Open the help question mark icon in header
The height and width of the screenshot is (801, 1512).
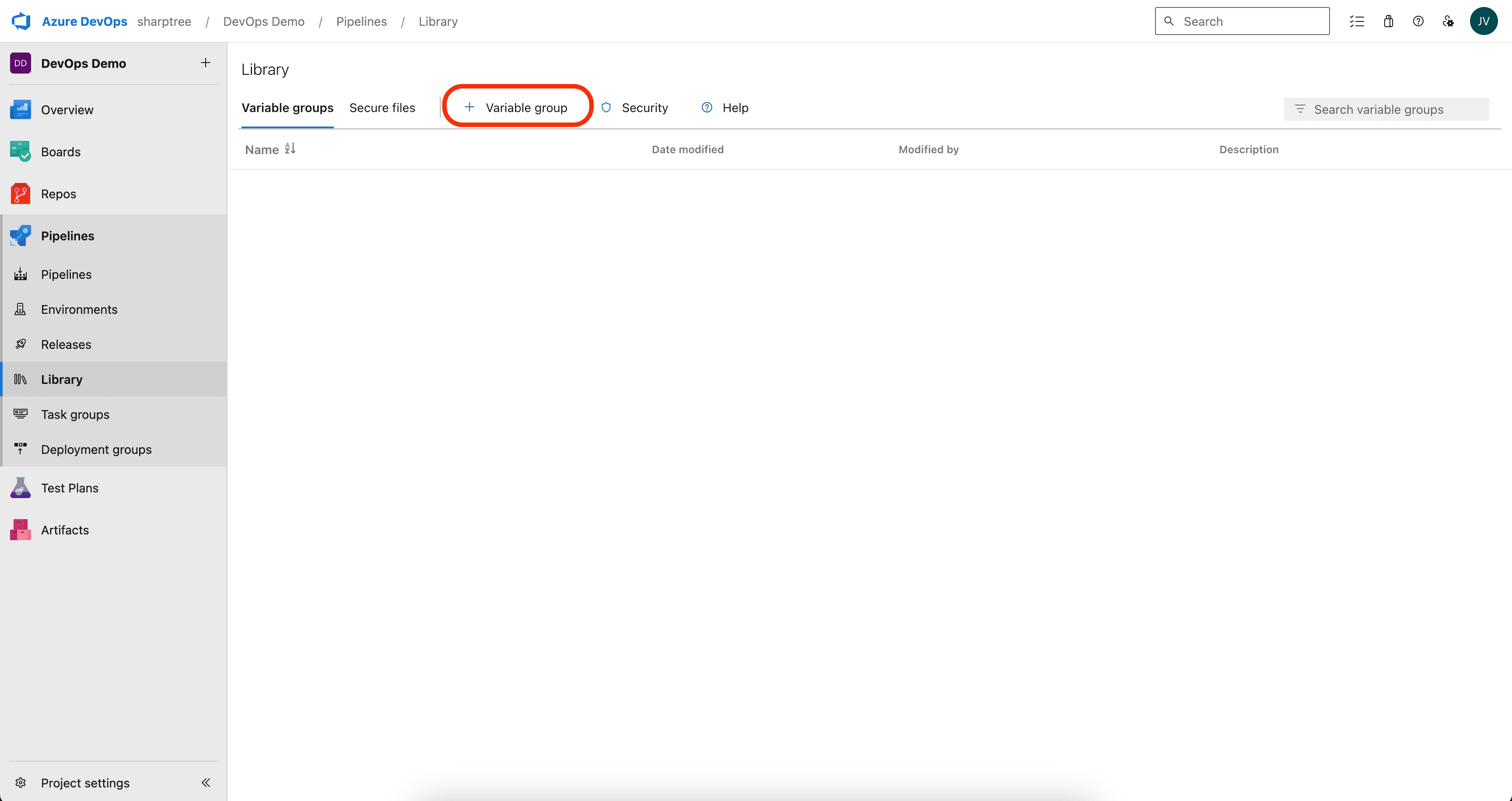(1418, 21)
